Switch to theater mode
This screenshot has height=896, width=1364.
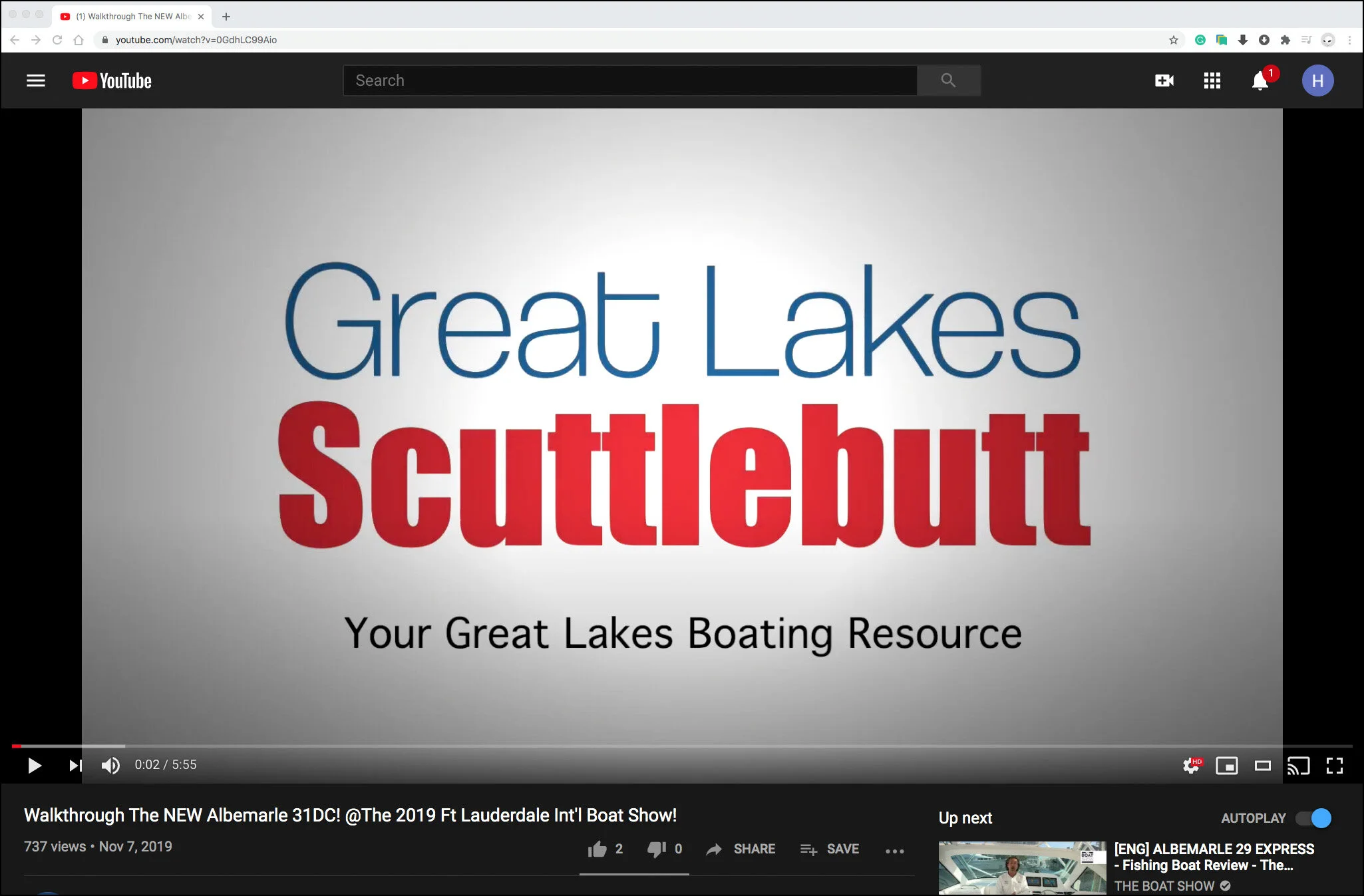click(x=1262, y=766)
